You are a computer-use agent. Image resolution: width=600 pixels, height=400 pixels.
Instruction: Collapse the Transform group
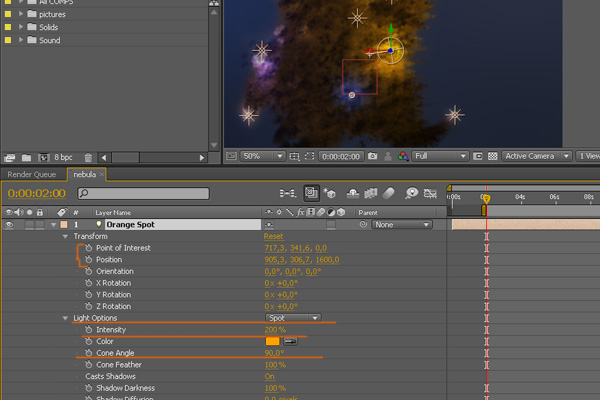coord(65,237)
